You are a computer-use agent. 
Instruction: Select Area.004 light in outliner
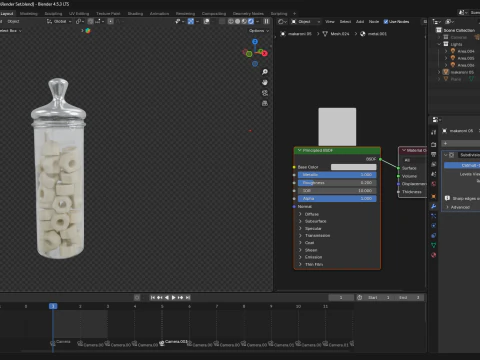466,51
